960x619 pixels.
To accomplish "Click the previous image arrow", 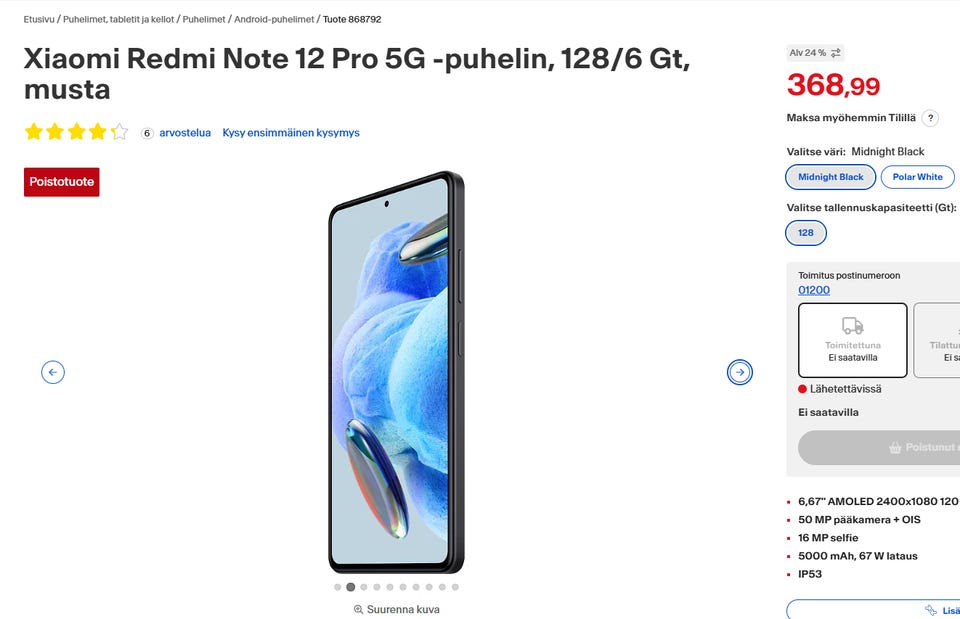I will click(53, 372).
